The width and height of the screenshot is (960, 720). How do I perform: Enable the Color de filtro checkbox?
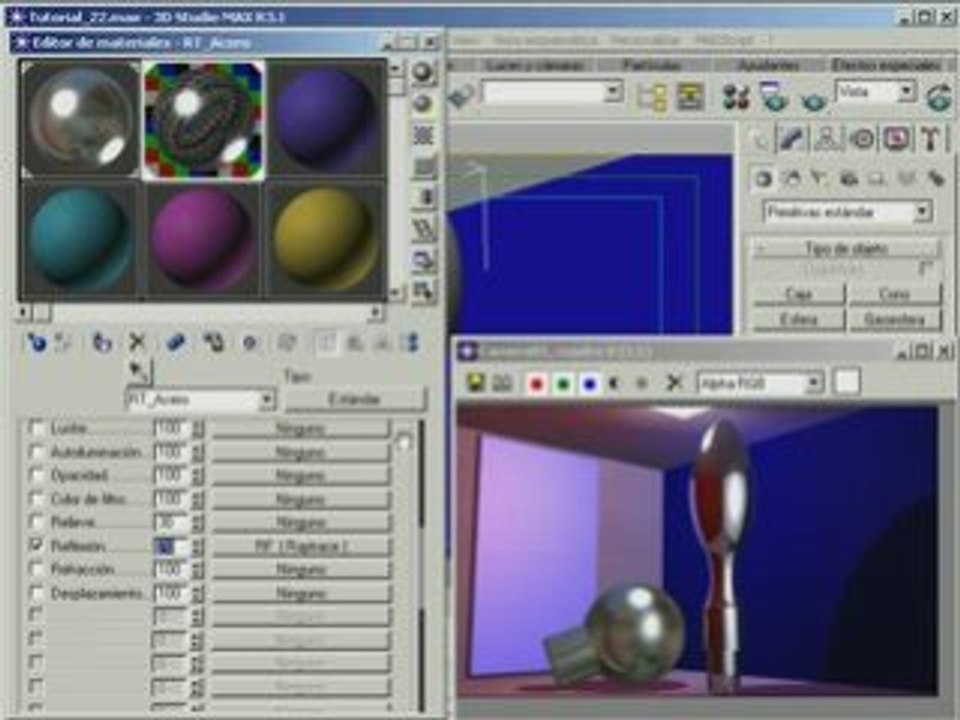36,498
